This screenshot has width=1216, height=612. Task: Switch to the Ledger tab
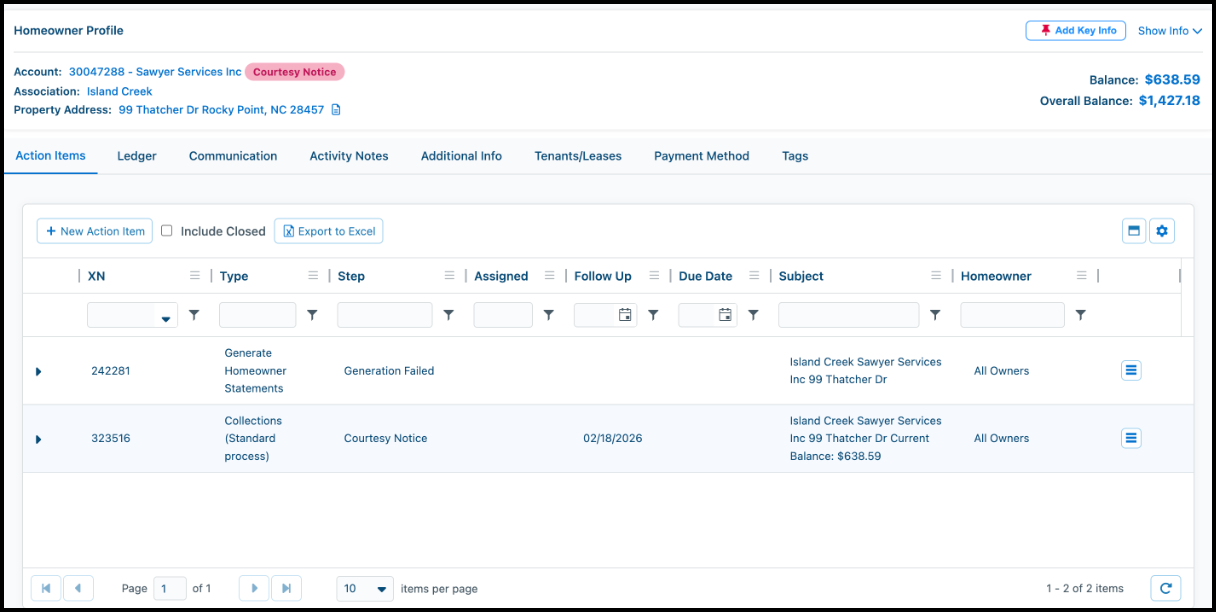tap(137, 156)
